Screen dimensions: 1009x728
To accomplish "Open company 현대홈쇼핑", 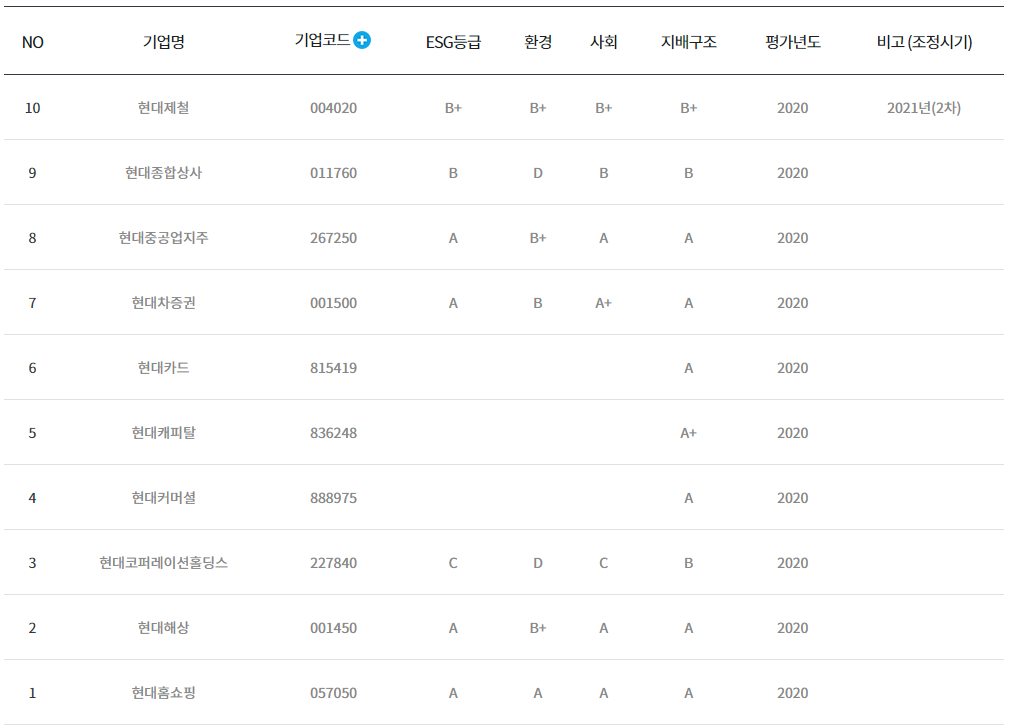I will 163,693.
